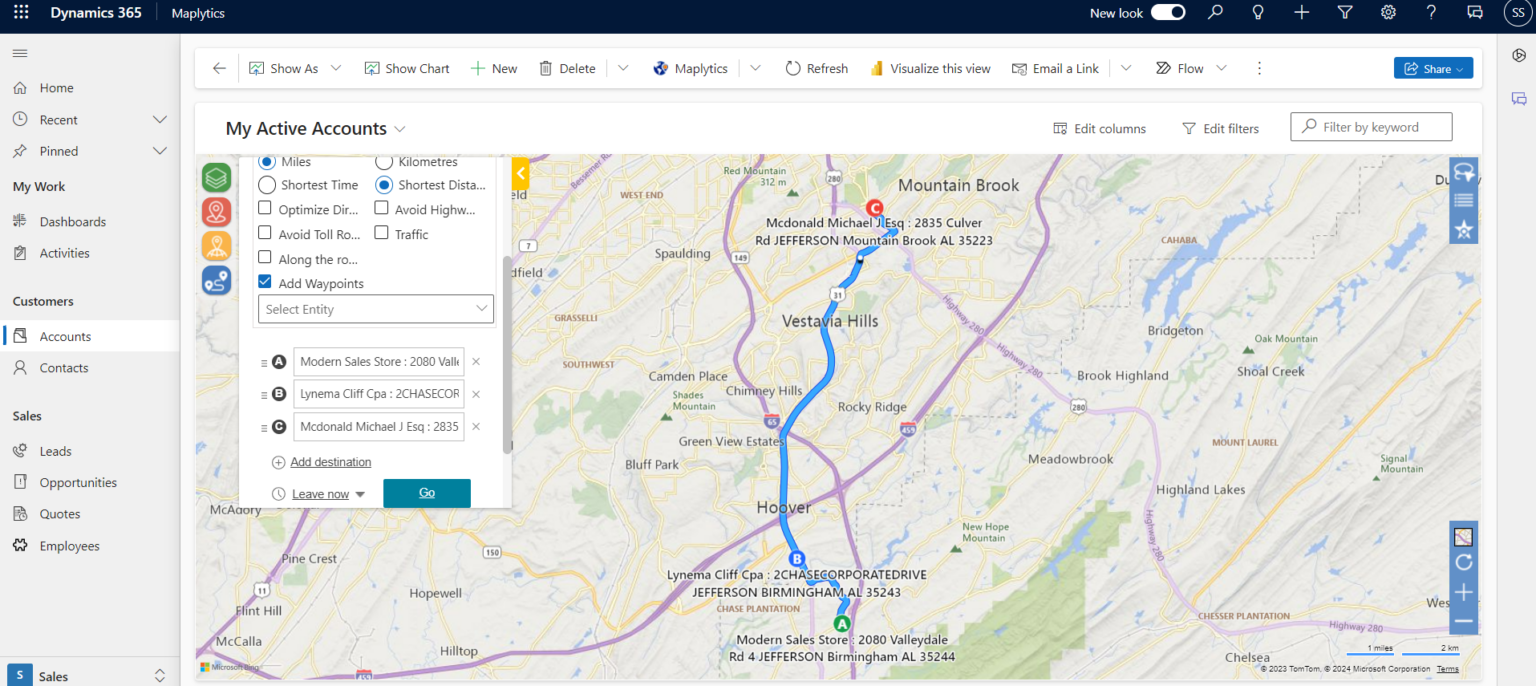Open the map legend list icon
This screenshot has height=686, width=1536.
1463,199
